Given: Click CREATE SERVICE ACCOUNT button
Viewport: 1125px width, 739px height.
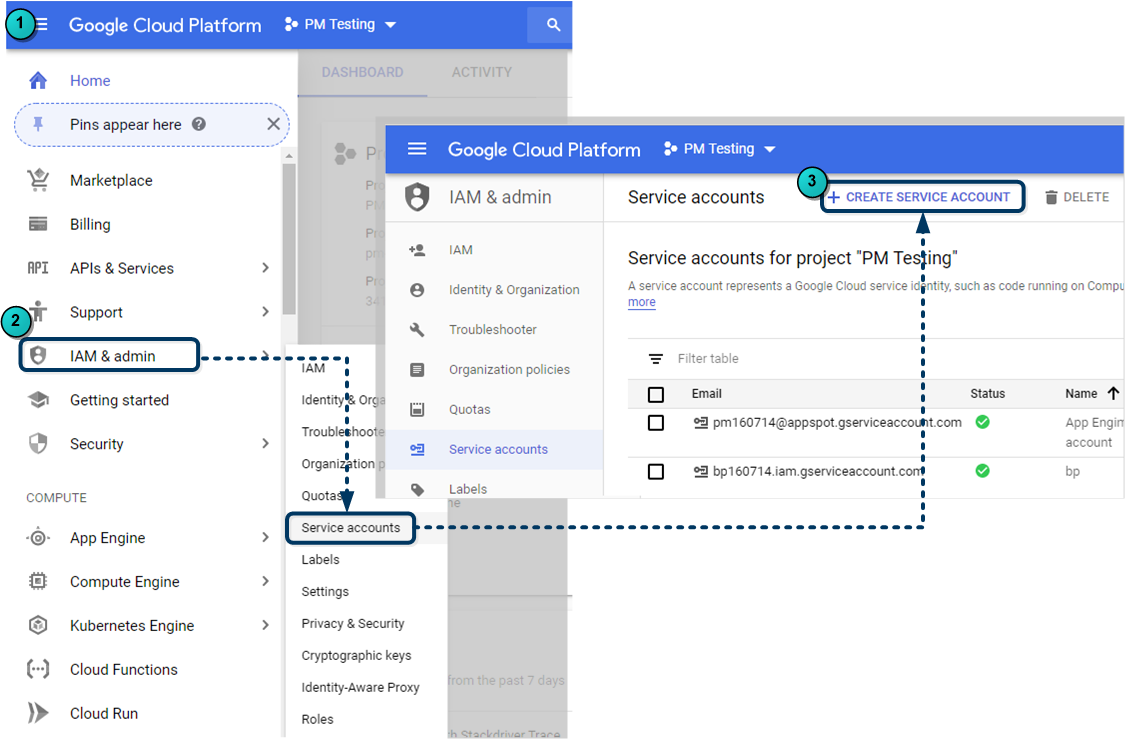Looking at the screenshot, I should point(923,197).
